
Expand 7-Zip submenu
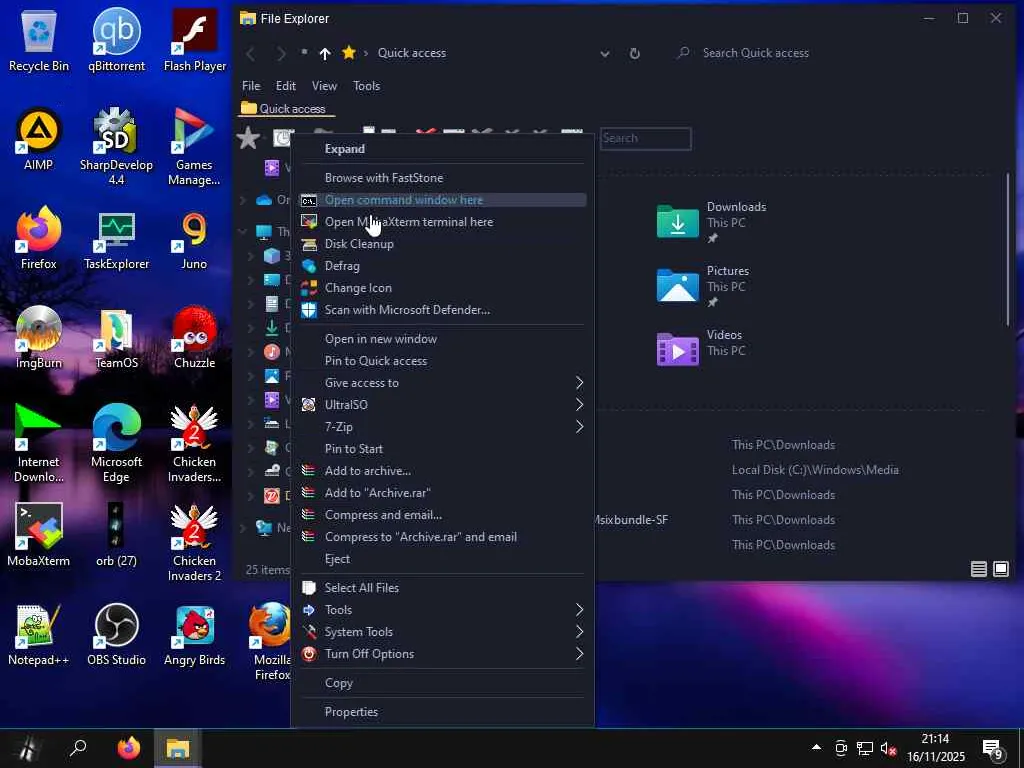click(x=579, y=427)
